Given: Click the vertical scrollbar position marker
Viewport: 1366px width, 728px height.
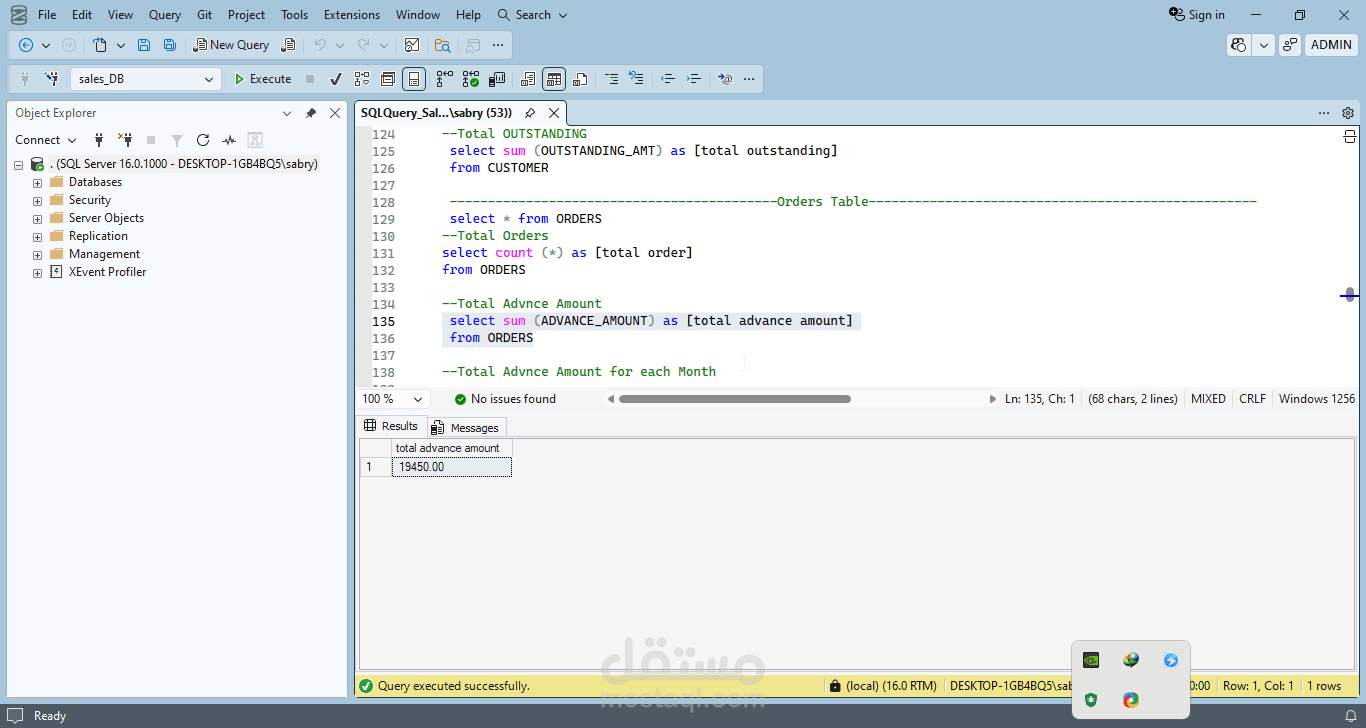Looking at the screenshot, I should coord(1350,295).
